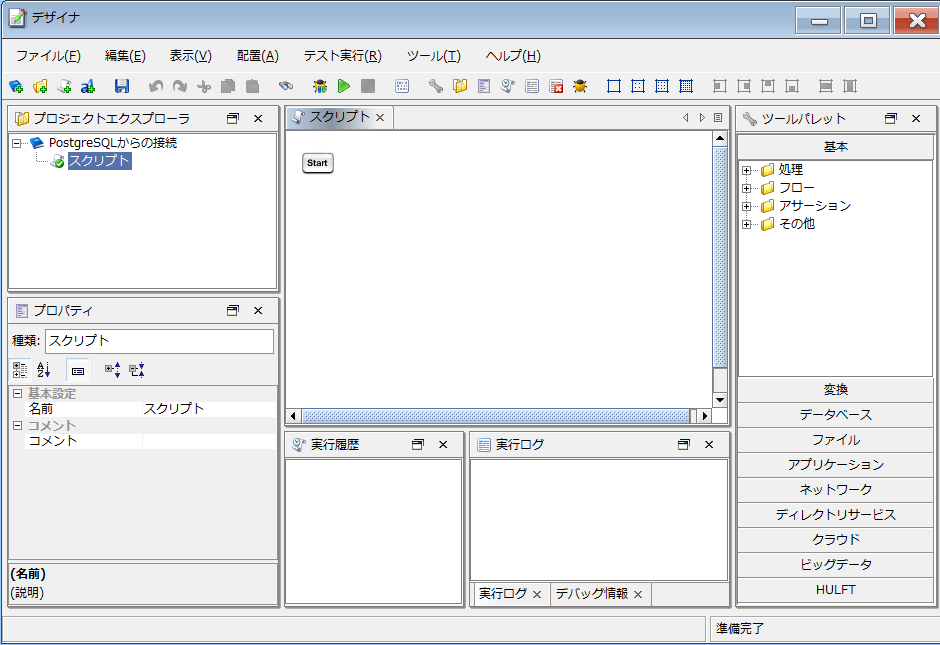Open the クラウド palette category

[836, 539]
